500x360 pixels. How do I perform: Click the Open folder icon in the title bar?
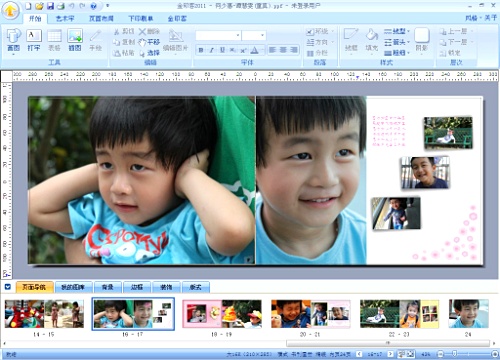(39, 6)
